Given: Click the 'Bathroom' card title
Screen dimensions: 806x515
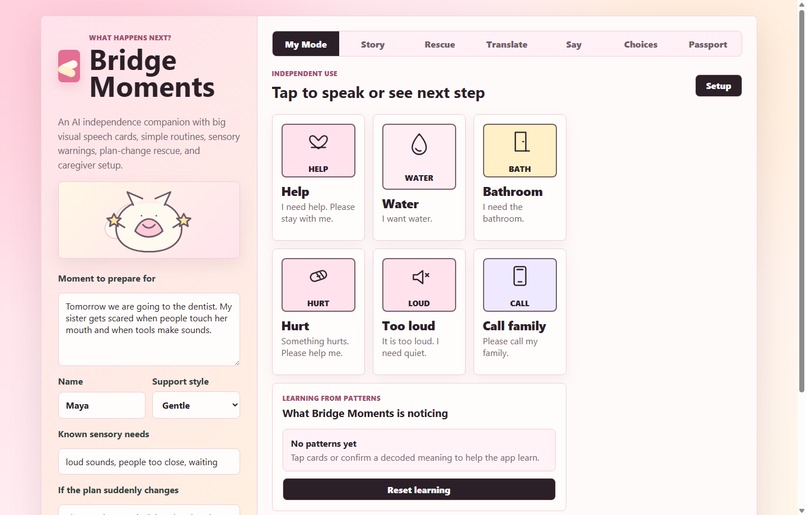Looking at the screenshot, I should pyautogui.click(x=512, y=192).
